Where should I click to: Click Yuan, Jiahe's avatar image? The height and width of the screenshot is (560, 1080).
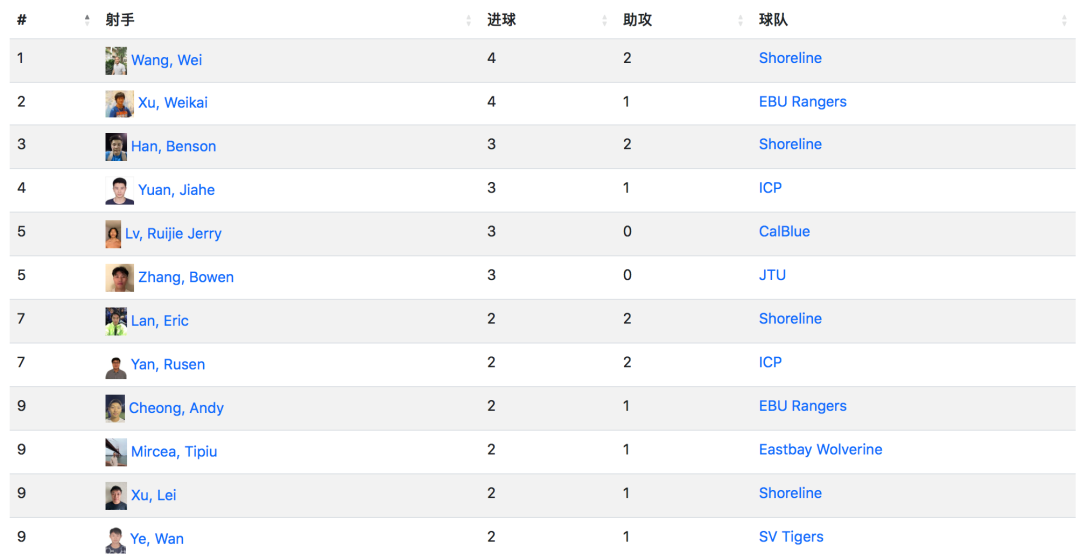click(119, 191)
